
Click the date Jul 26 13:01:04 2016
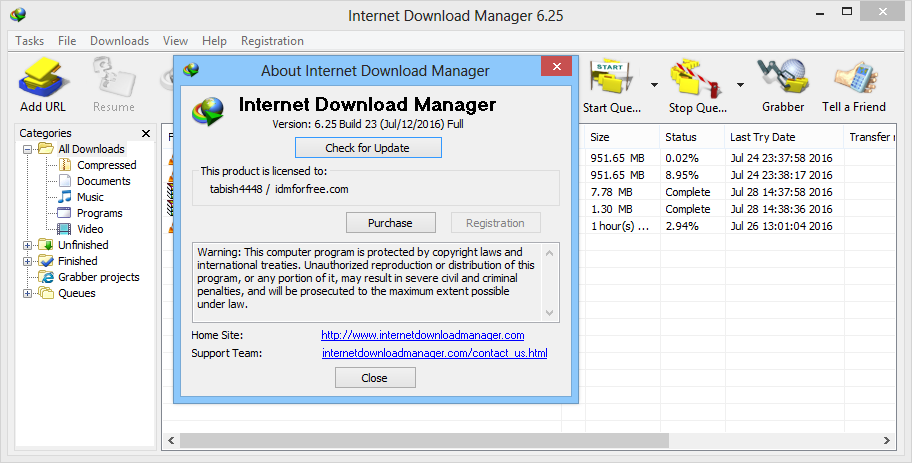coord(781,226)
